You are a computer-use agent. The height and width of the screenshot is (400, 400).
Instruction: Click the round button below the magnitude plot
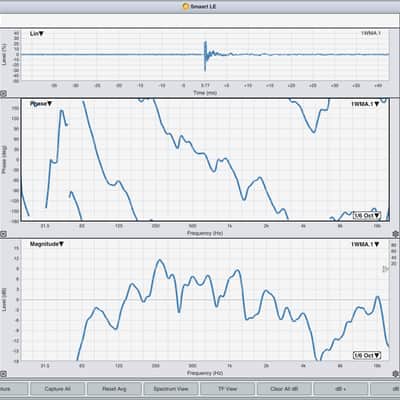pyautogui.click(x=3, y=374)
